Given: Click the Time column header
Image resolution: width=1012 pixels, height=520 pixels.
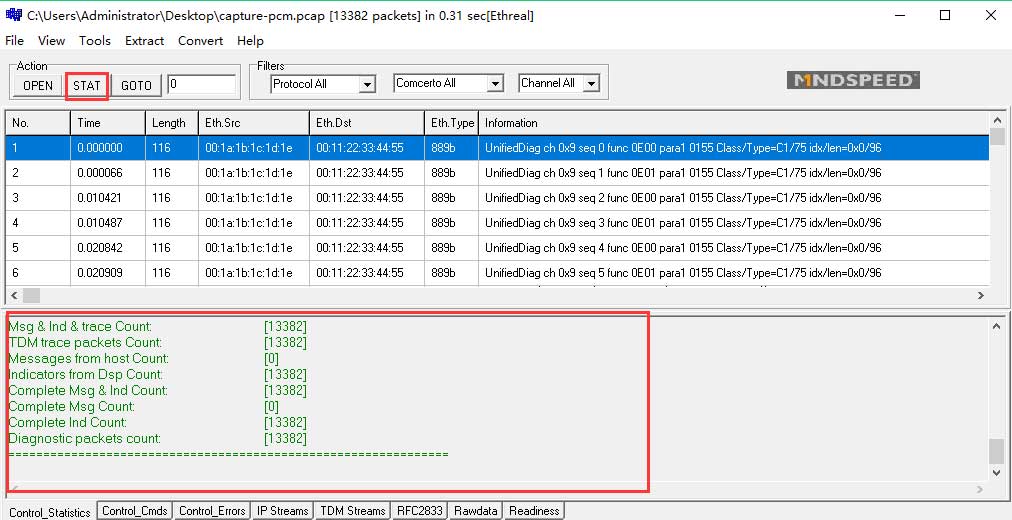Looking at the screenshot, I should point(108,123).
